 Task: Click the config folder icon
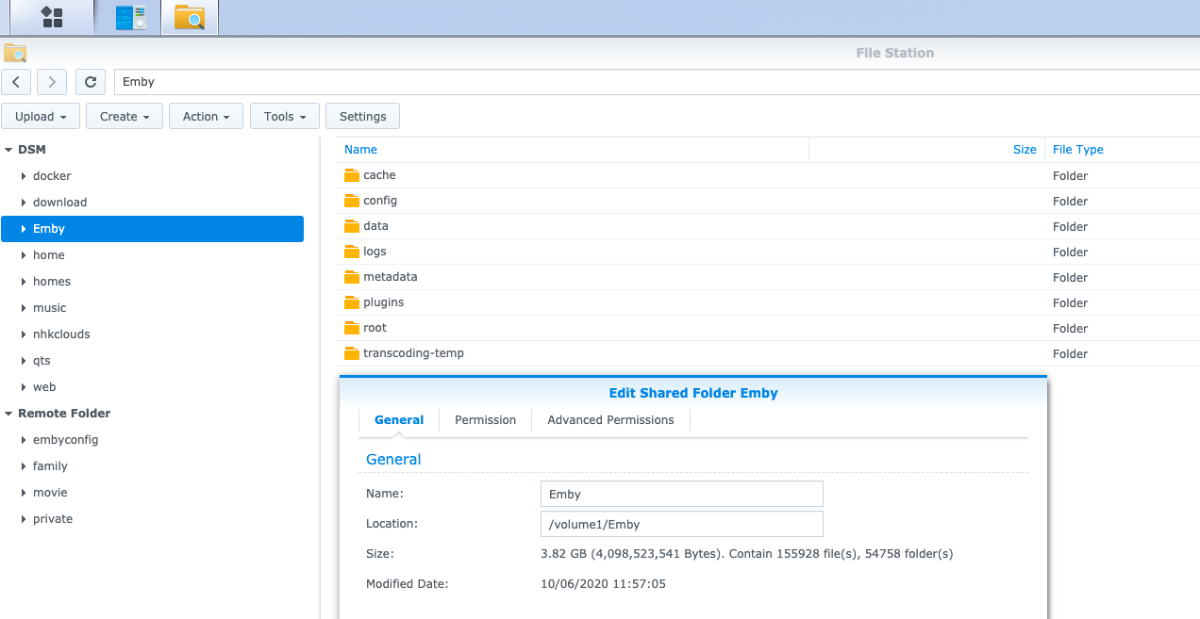coord(351,200)
